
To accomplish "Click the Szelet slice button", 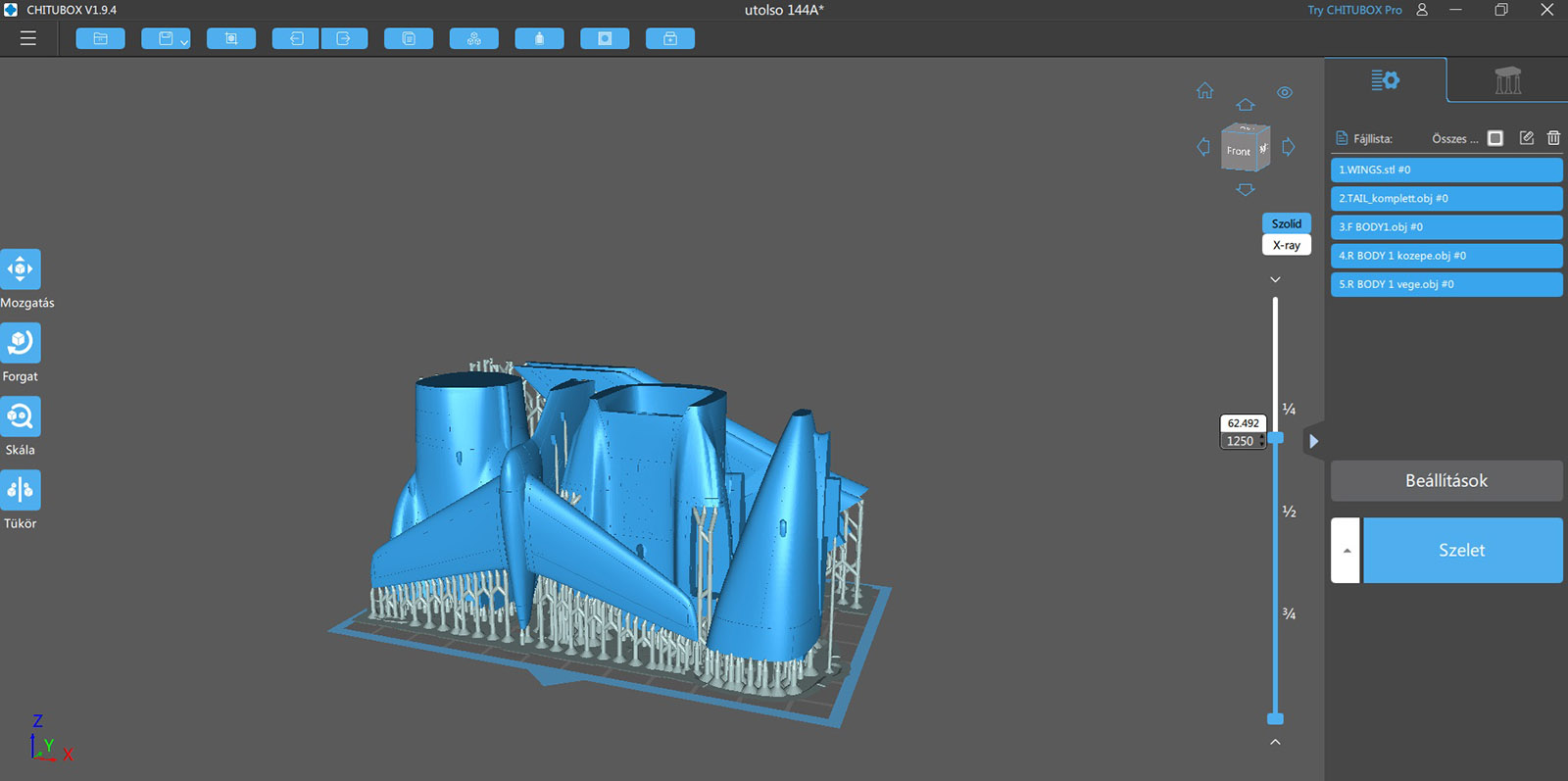I will (x=1462, y=550).
